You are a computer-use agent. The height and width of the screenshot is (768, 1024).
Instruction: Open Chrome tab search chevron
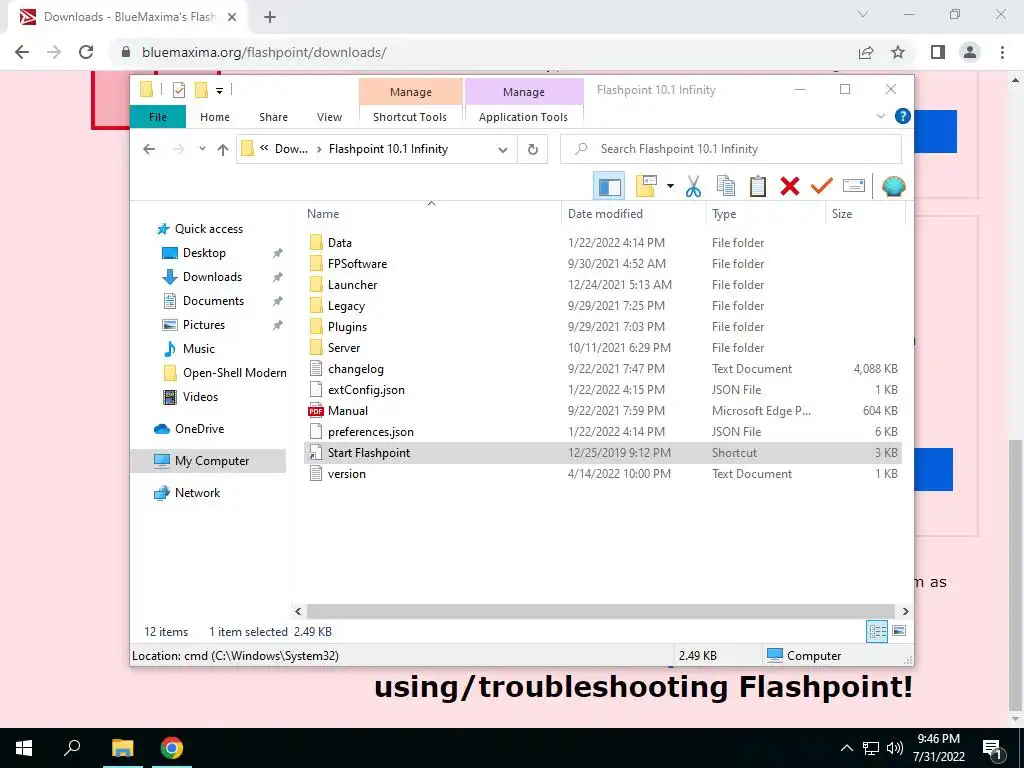(863, 14)
